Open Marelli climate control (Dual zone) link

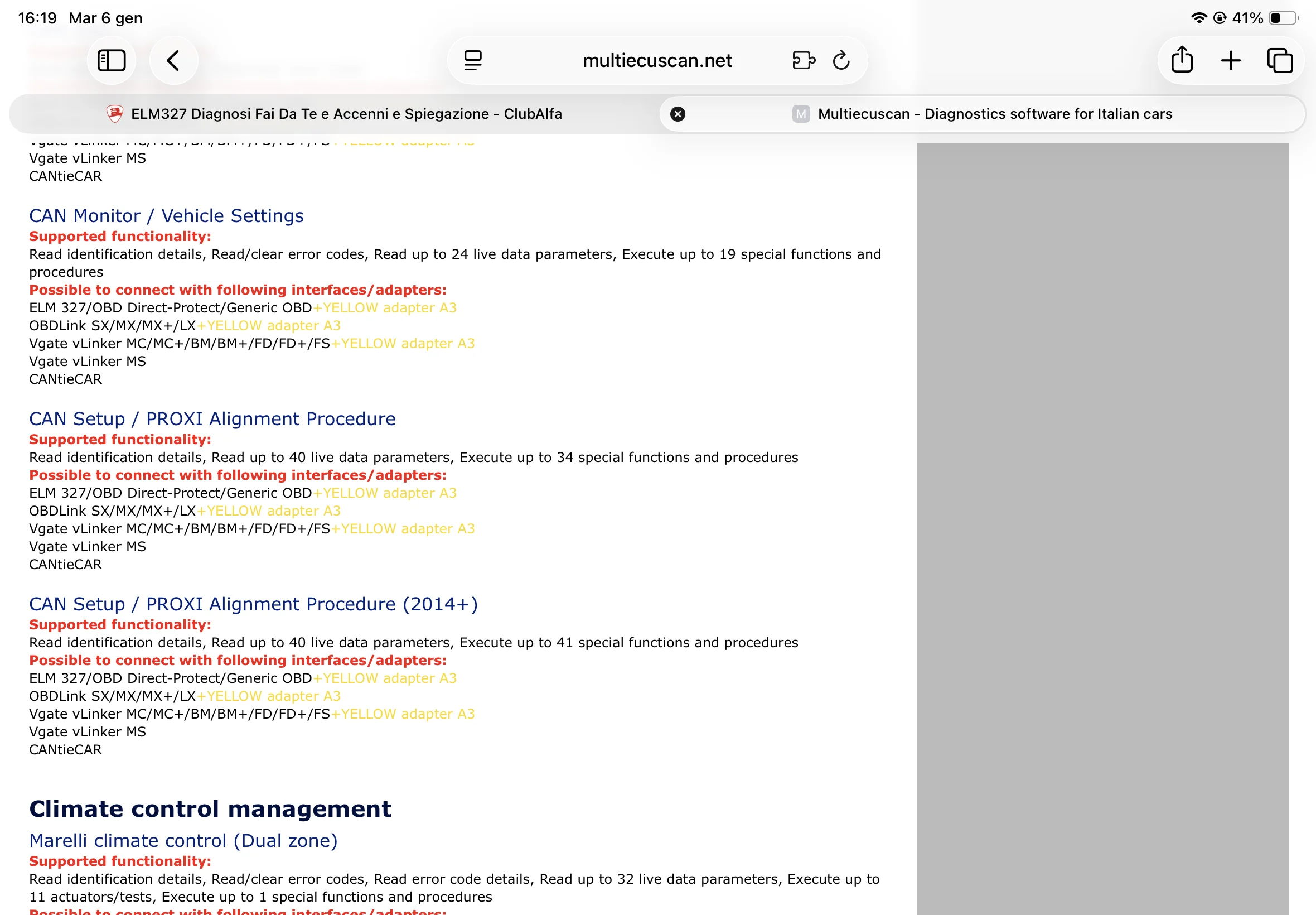point(183,840)
